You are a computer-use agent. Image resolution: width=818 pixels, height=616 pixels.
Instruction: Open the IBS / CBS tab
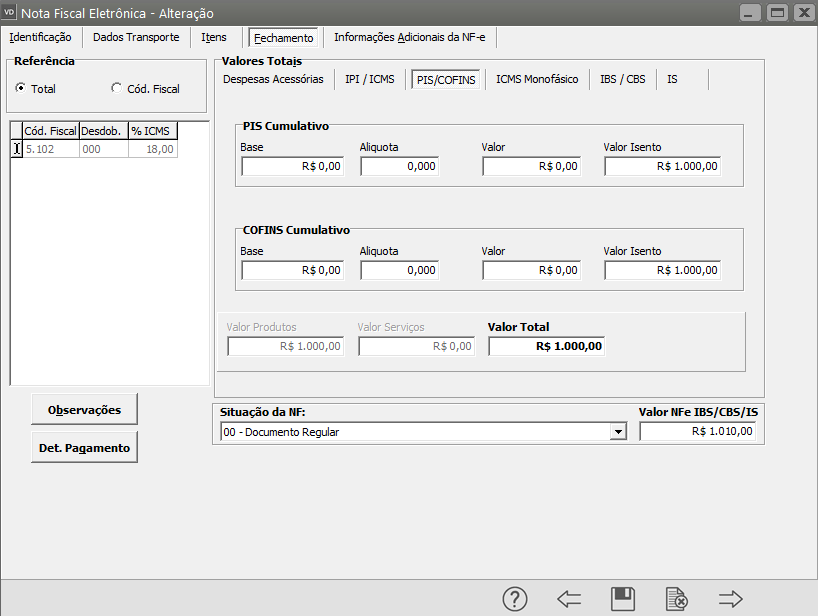[622, 79]
